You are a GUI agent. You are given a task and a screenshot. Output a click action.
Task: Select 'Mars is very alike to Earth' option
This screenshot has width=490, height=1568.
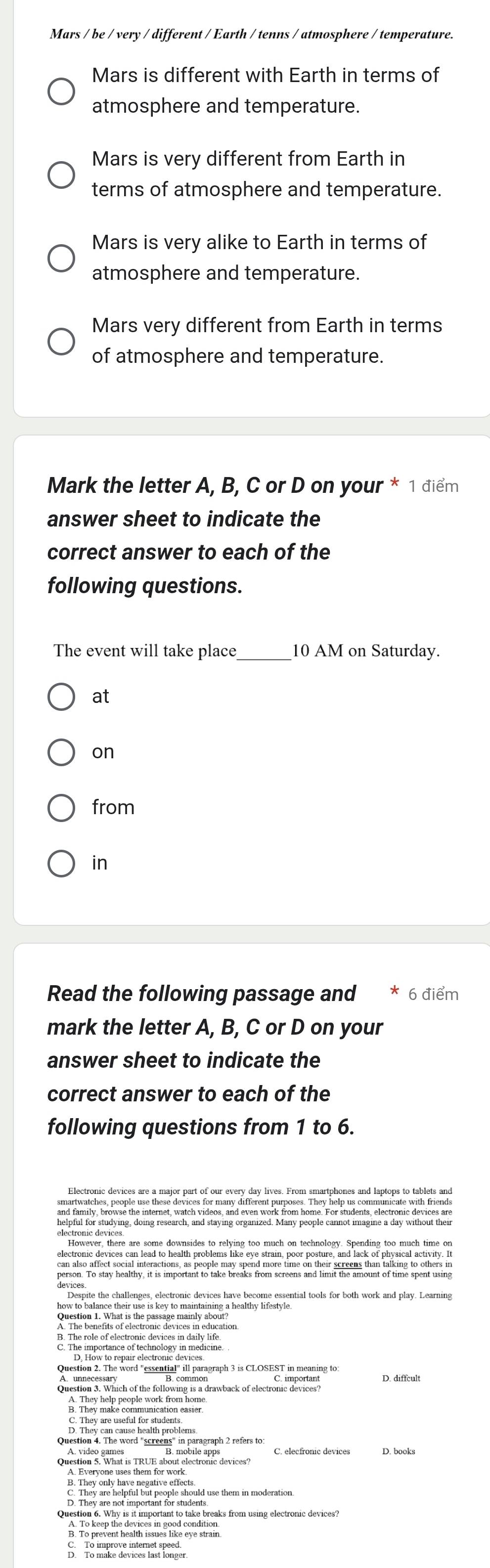point(61,258)
